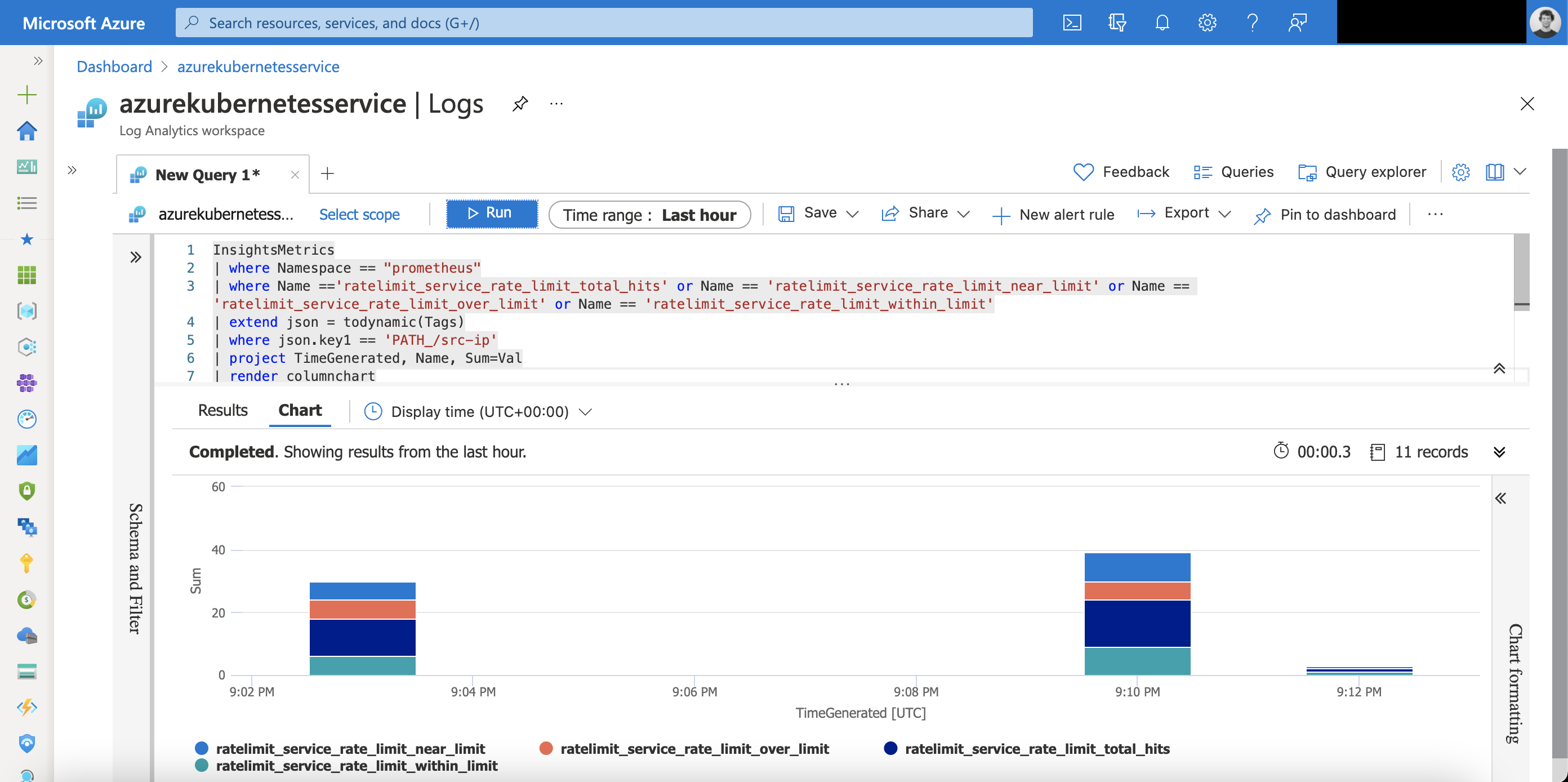Go to Home in left sidebar

[27, 130]
